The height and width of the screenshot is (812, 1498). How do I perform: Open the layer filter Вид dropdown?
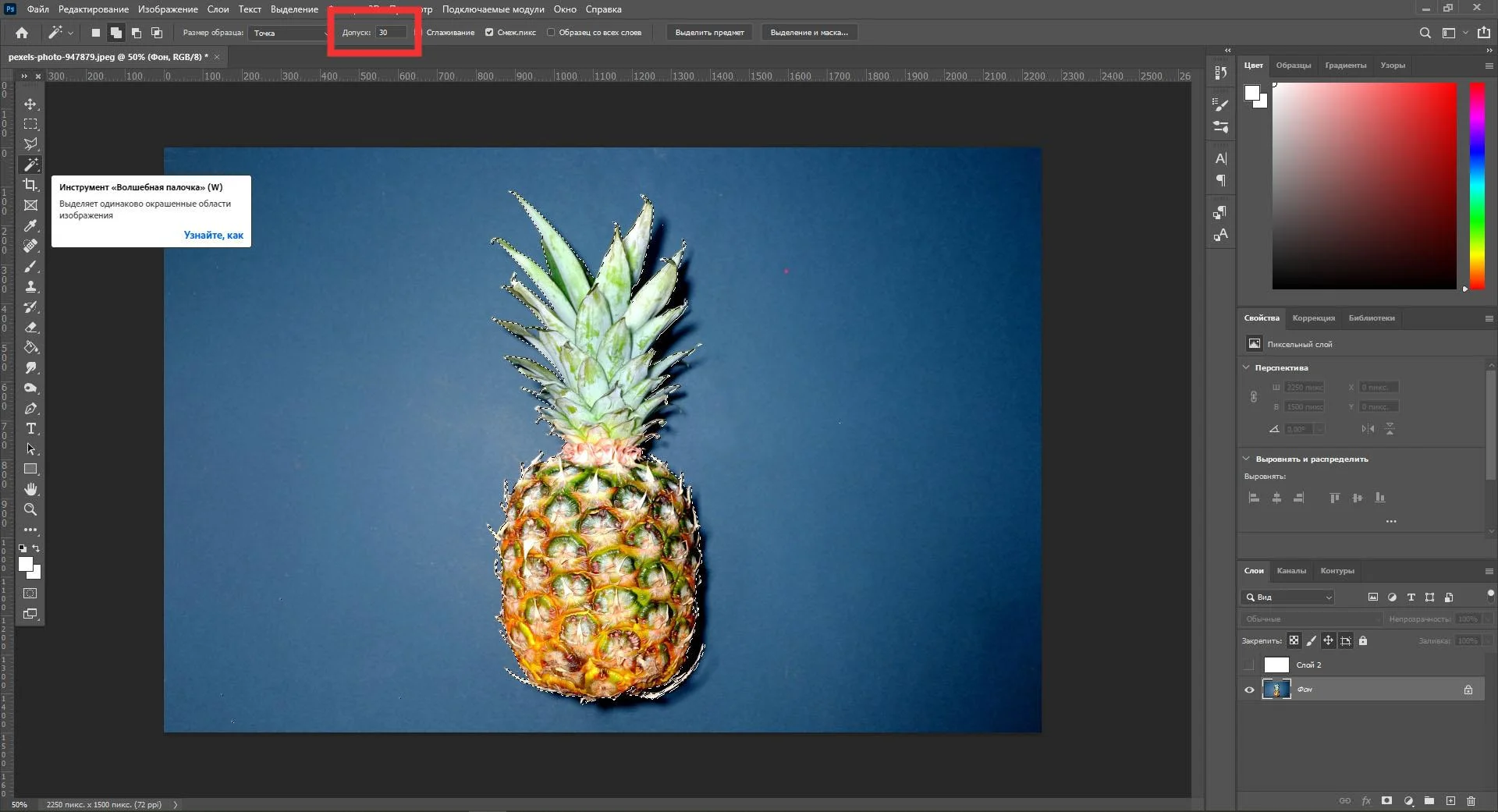coord(1288,597)
